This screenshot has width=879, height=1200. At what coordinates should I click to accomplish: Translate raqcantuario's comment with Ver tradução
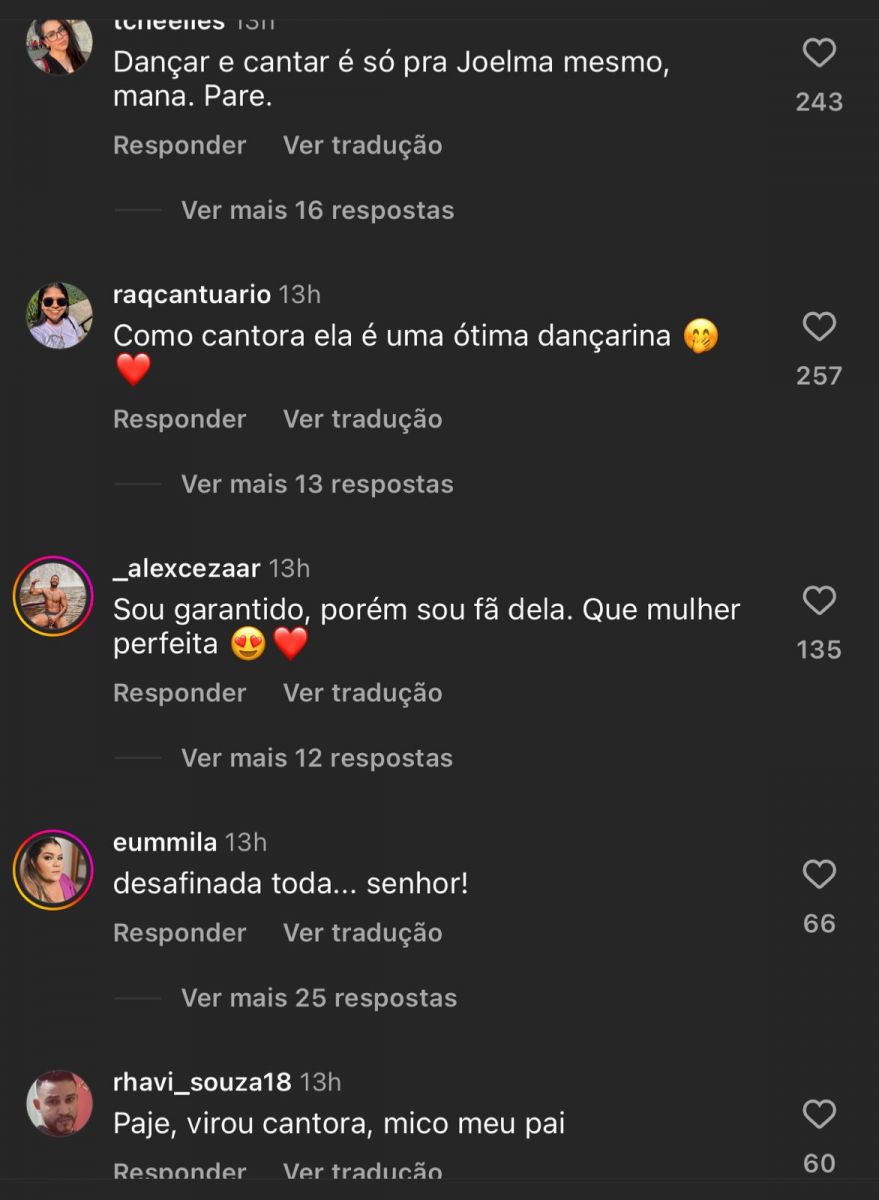[361, 419]
